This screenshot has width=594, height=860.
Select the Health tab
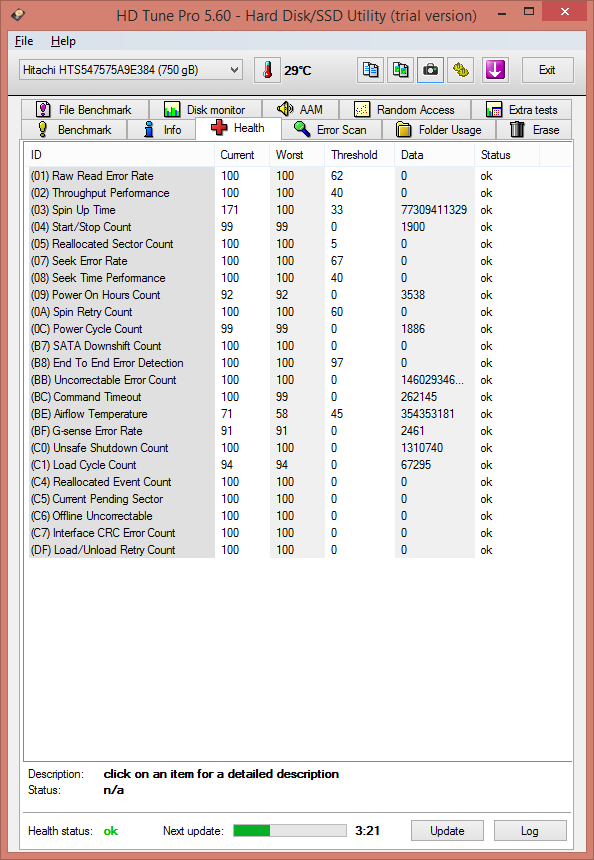tap(238, 128)
